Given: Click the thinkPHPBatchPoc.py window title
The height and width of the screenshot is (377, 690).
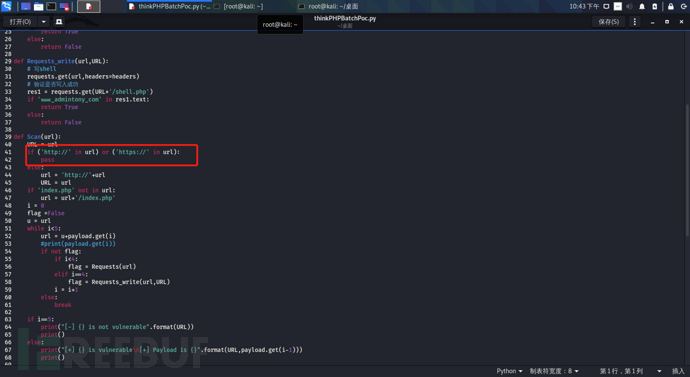Looking at the screenshot, I should click(345, 18).
